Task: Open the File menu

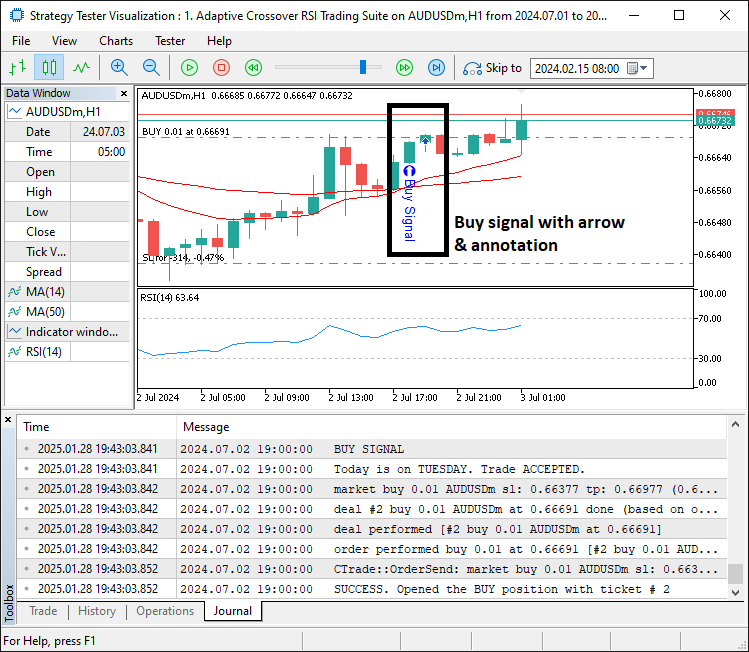Action: coord(21,41)
